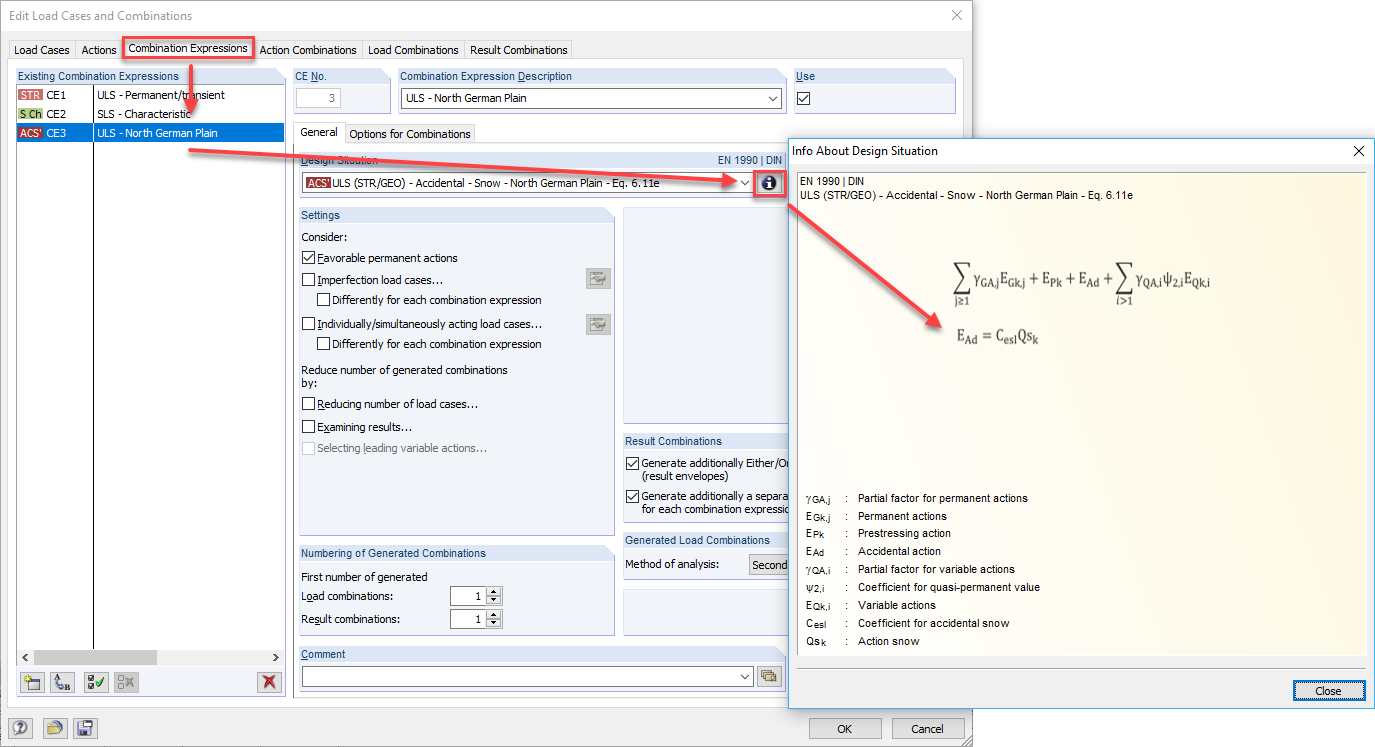
Task: Click the Result combinations number field
Action: (x=468, y=620)
